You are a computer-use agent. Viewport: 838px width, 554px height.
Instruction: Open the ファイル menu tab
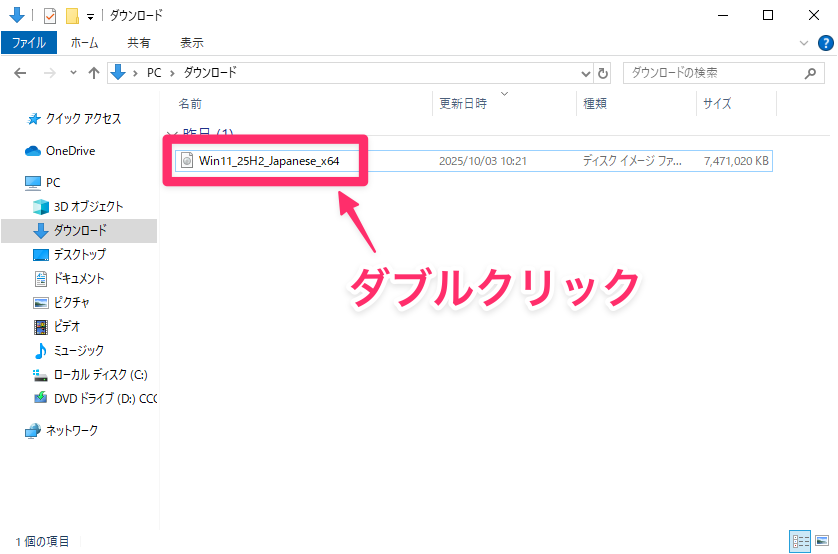click(x=28, y=43)
